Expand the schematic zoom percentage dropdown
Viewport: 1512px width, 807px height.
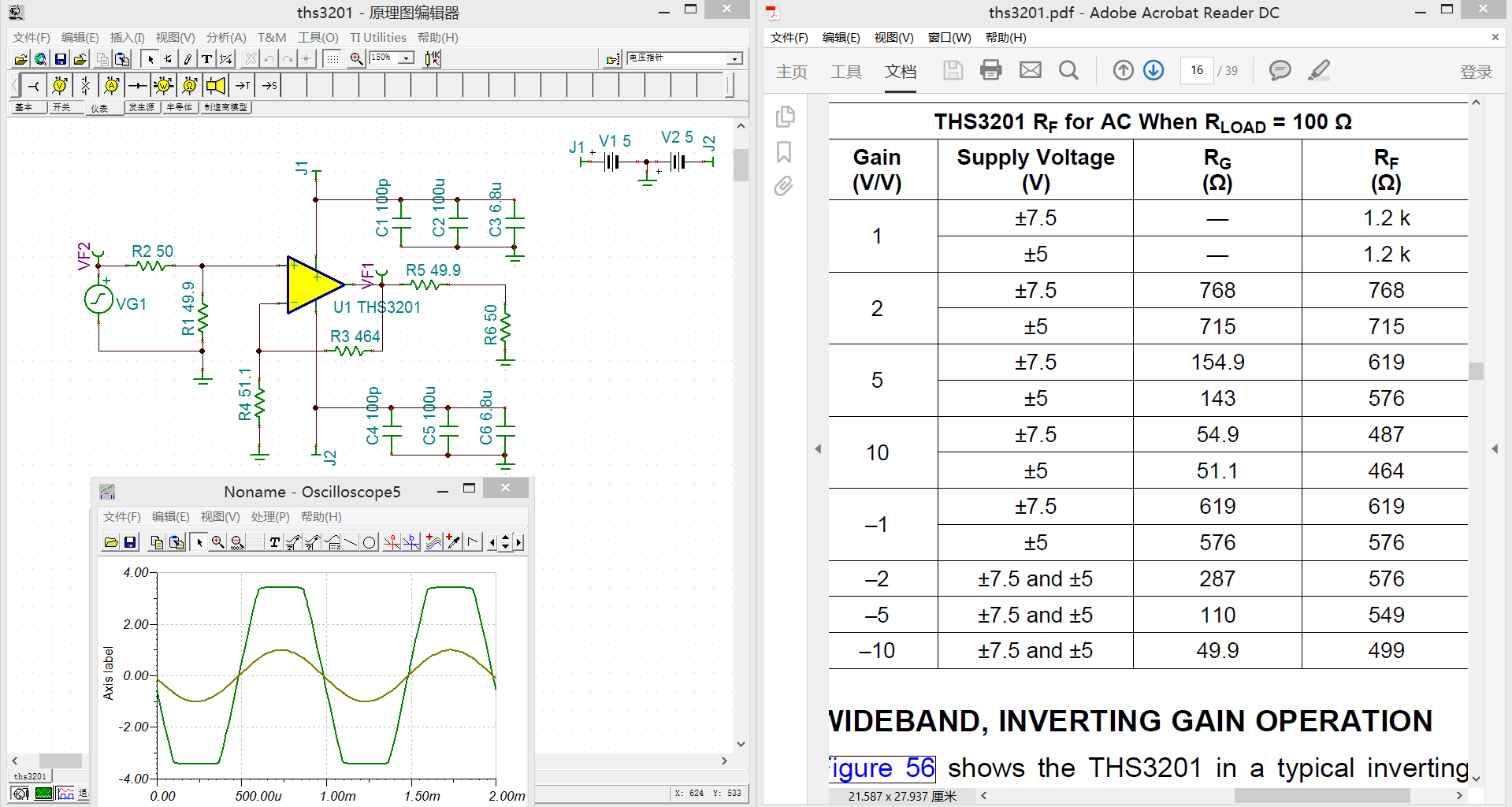pyautogui.click(x=407, y=58)
